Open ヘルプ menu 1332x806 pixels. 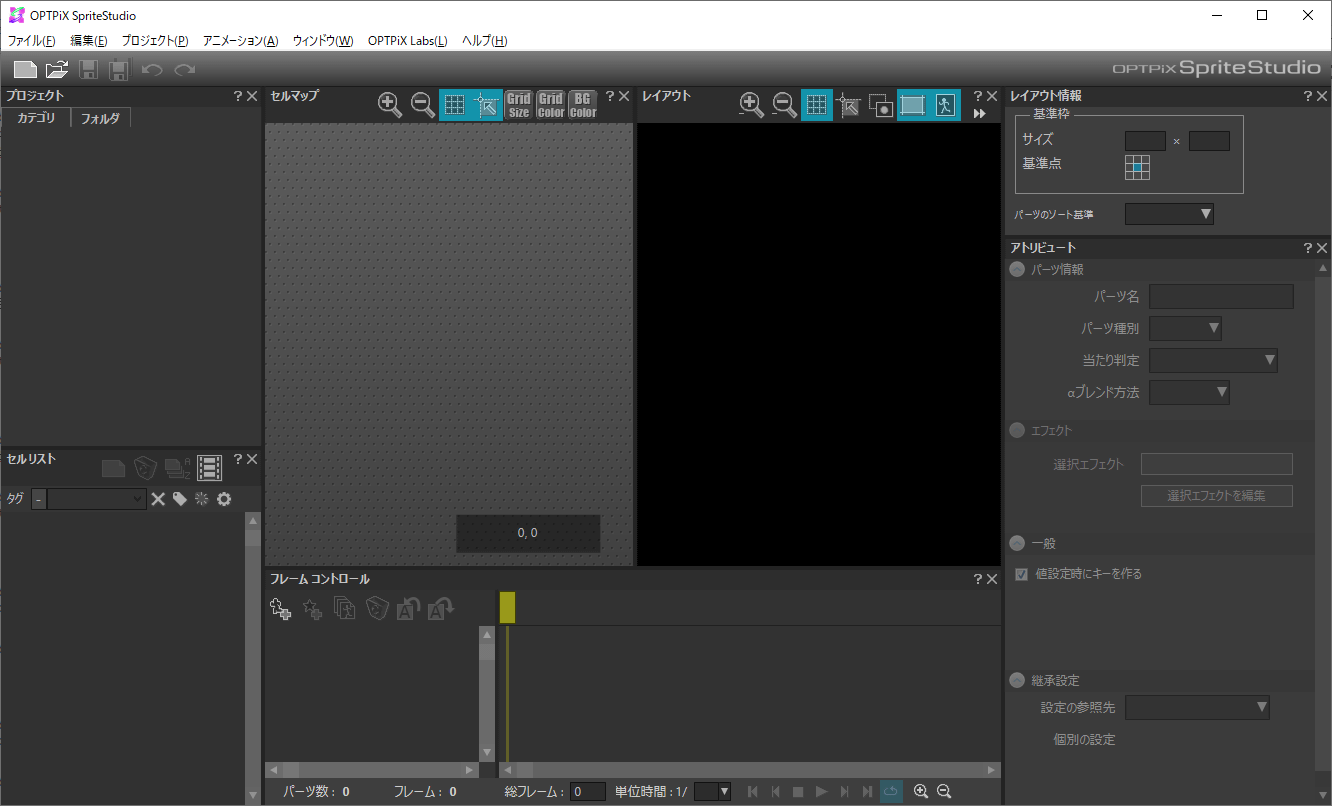click(485, 41)
